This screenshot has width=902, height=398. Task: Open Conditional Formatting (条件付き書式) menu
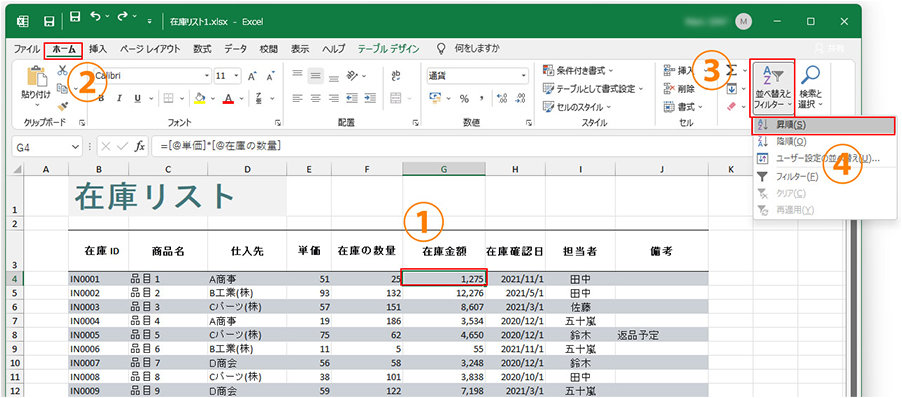(x=578, y=71)
